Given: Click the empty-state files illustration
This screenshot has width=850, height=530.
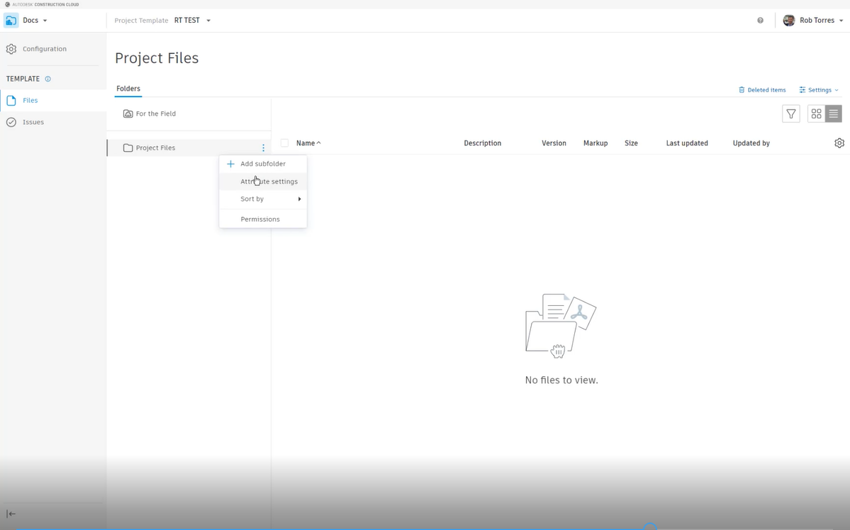Looking at the screenshot, I should tap(561, 326).
